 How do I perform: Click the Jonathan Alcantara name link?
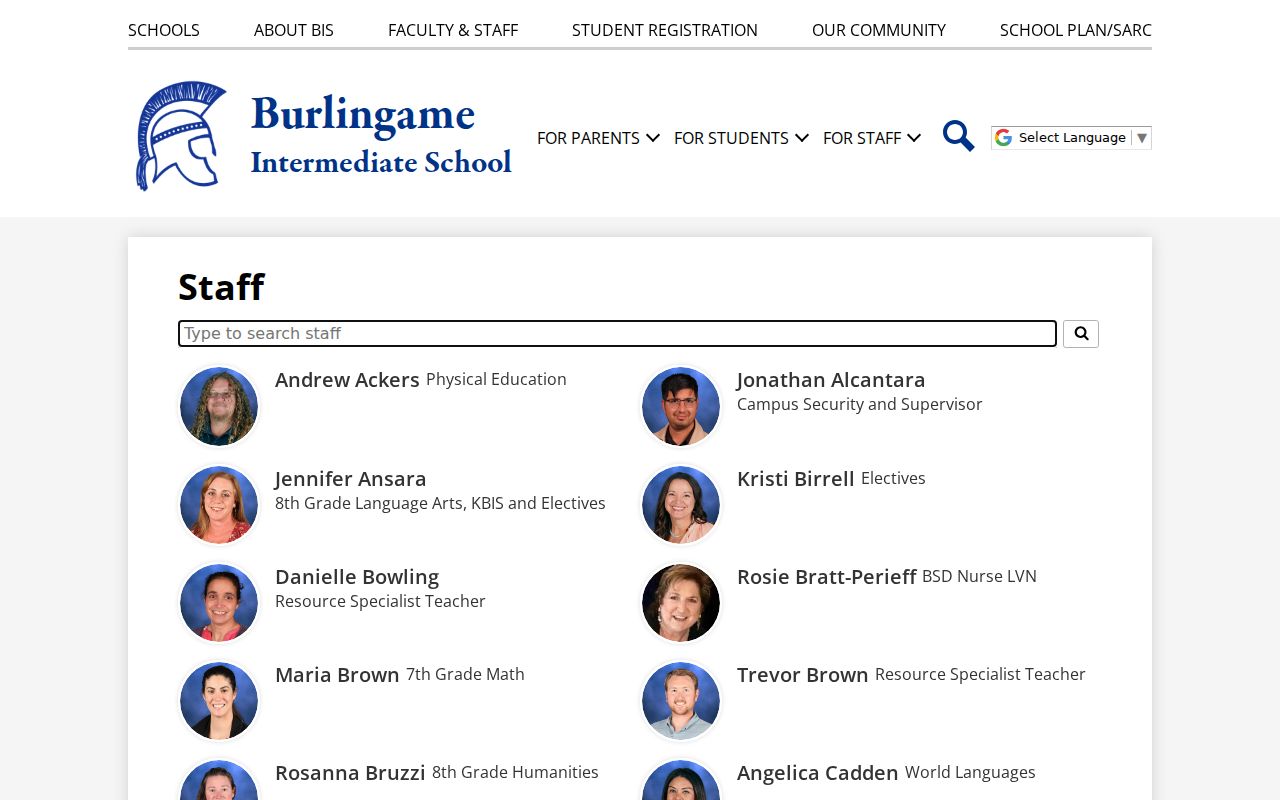[x=831, y=380]
